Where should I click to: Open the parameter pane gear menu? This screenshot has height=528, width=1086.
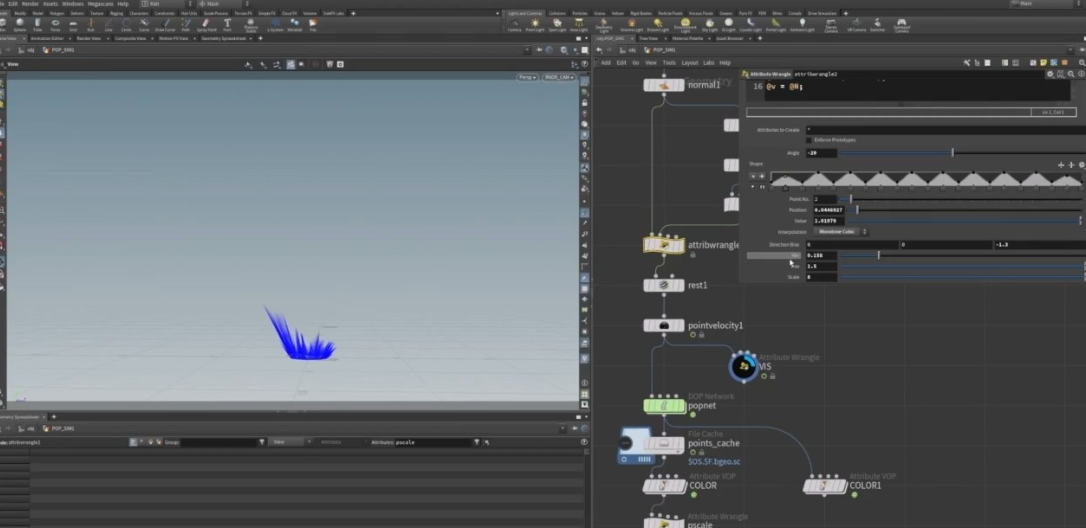pos(1050,74)
